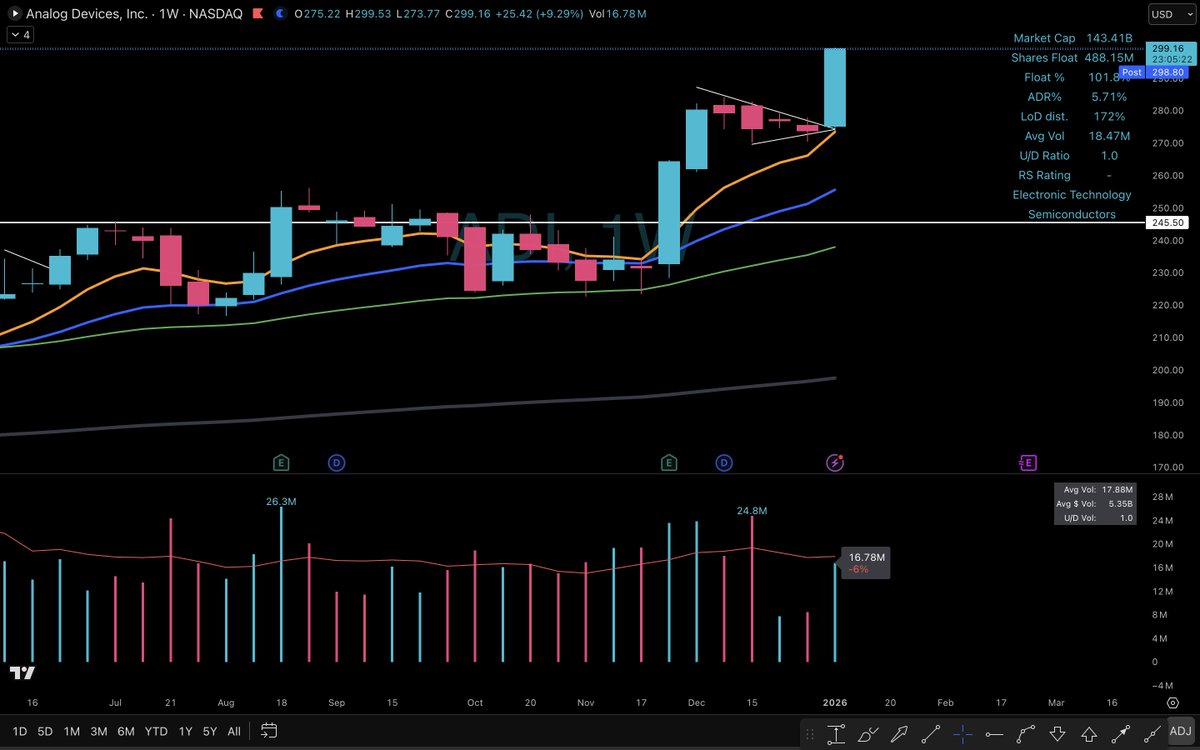Click the moon post-market session icon
This screenshot has width=1200, height=750.
[280, 12]
